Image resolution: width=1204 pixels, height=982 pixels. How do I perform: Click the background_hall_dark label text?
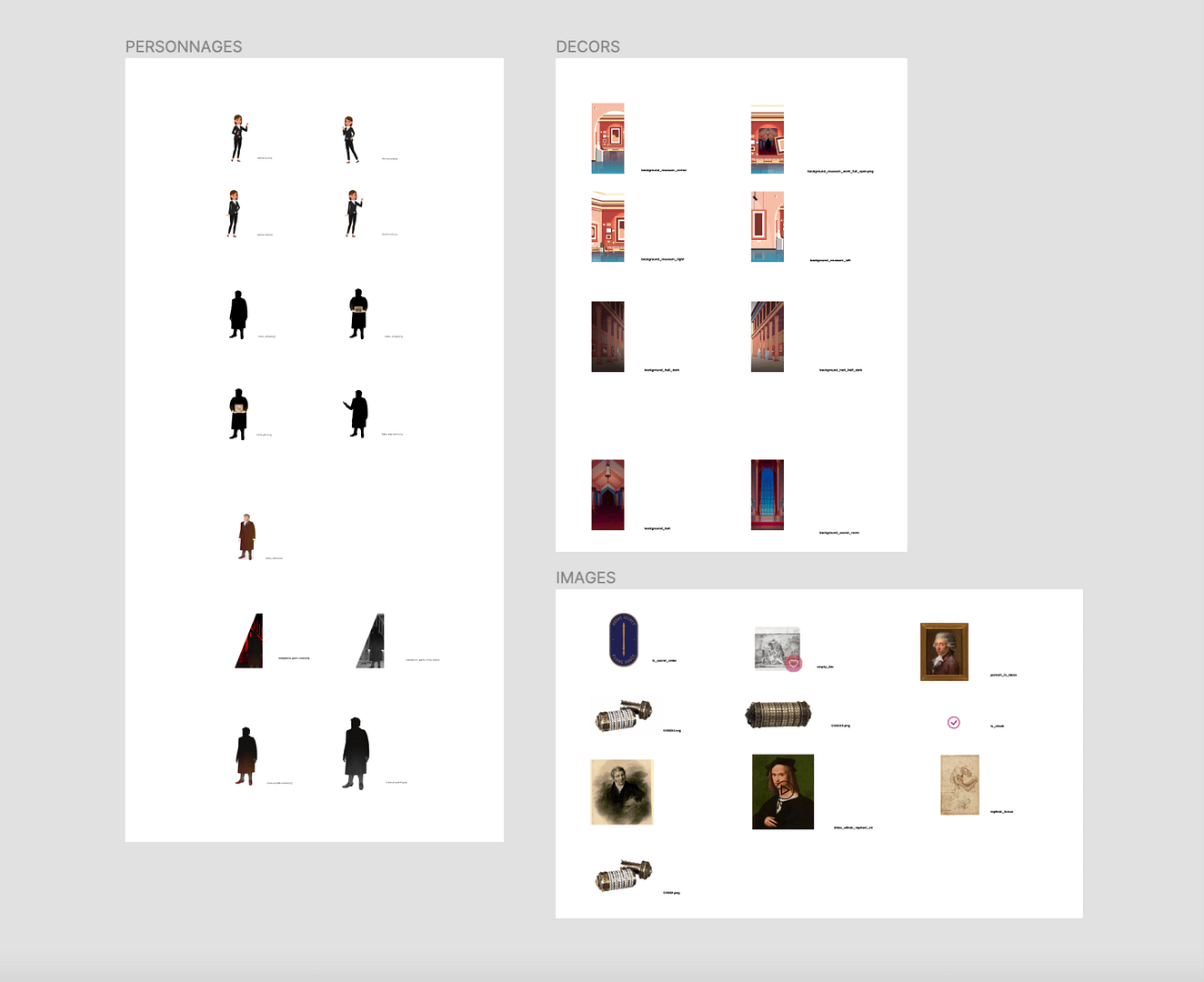coord(662,370)
